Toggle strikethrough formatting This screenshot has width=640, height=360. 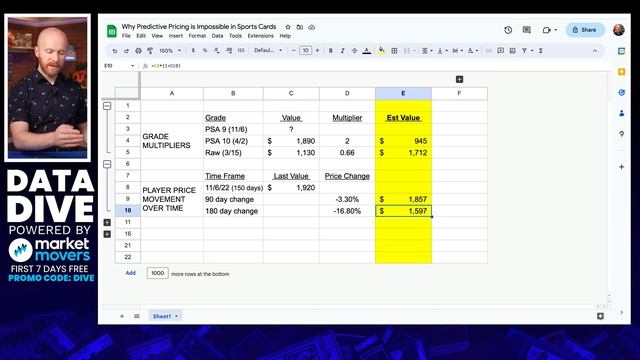pyautogui.click(x=354, y=51)
